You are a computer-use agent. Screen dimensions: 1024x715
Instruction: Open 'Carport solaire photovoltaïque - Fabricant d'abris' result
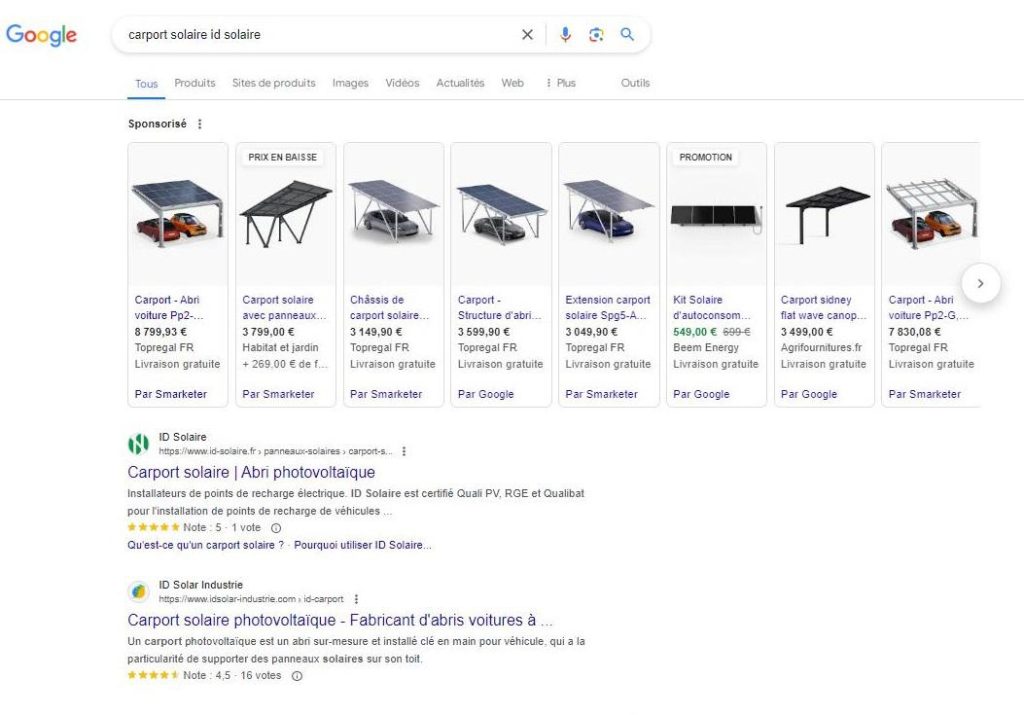point(340,620)
